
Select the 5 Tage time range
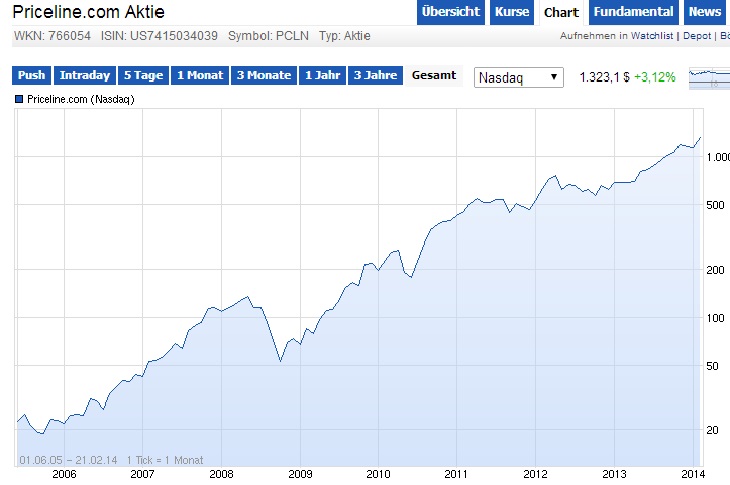pyautogui.click(x=143, y=75)
